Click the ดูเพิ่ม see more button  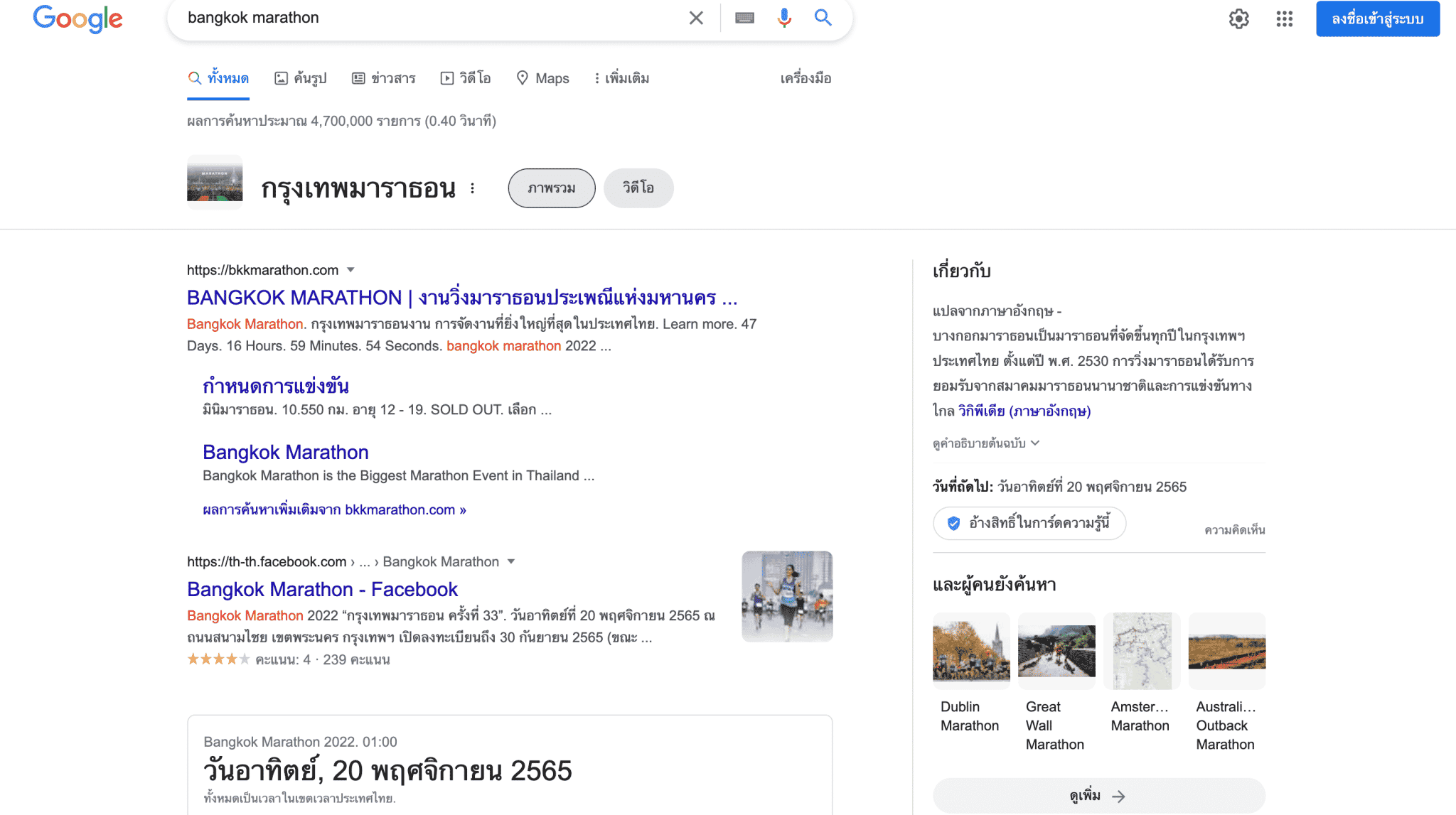1099,797
